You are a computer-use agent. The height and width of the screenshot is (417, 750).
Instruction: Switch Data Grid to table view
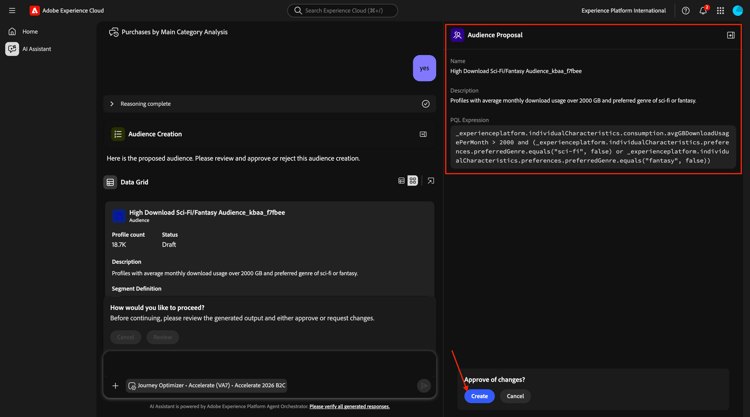tap(401, 181)
